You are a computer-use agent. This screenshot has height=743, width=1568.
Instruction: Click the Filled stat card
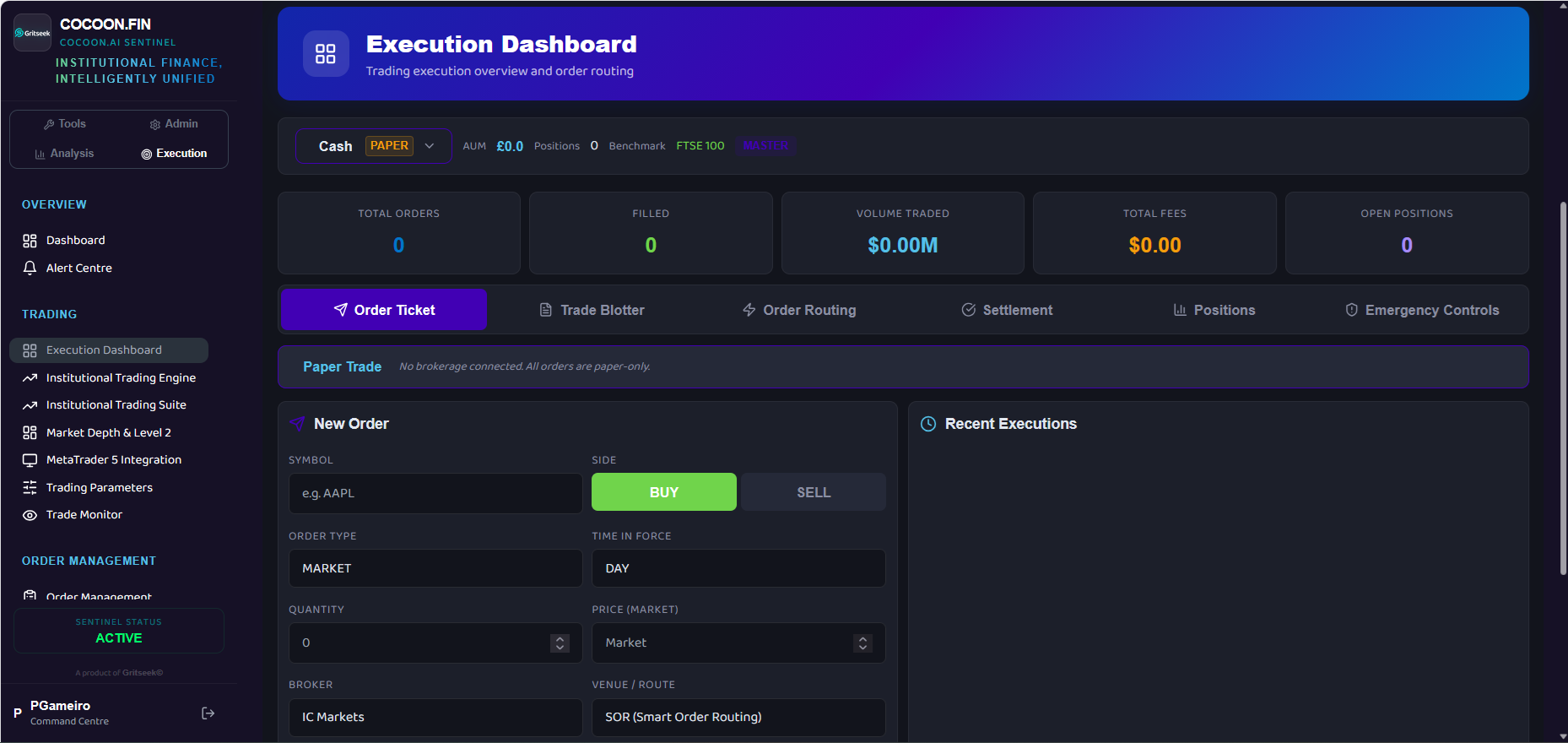click(651, 233)
